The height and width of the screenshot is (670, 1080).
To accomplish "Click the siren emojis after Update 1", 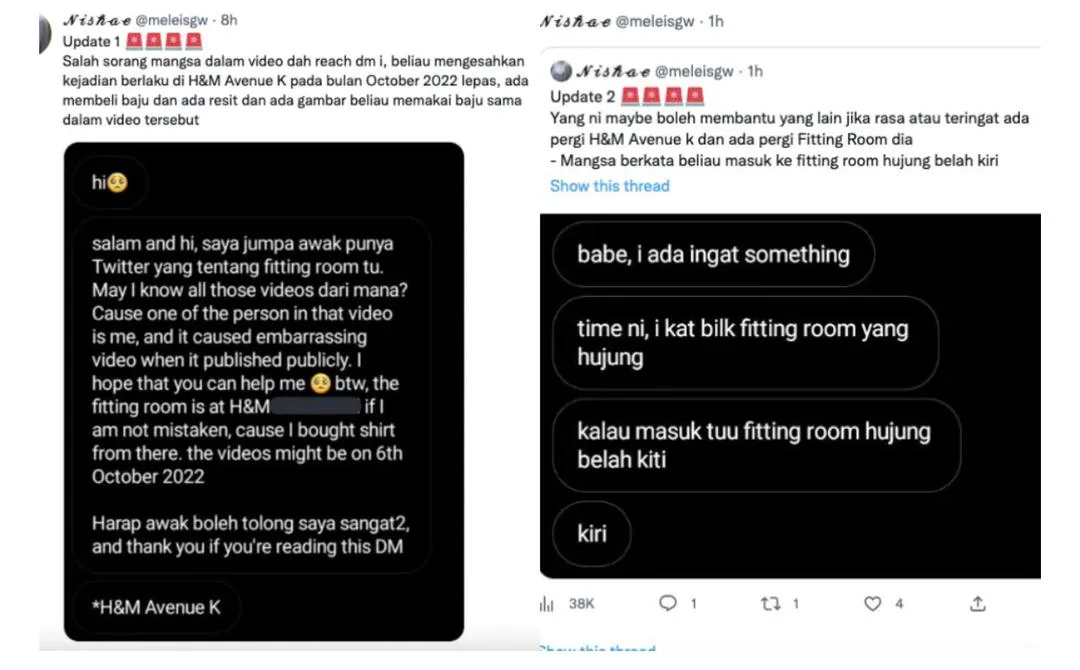I will [165, 41].
